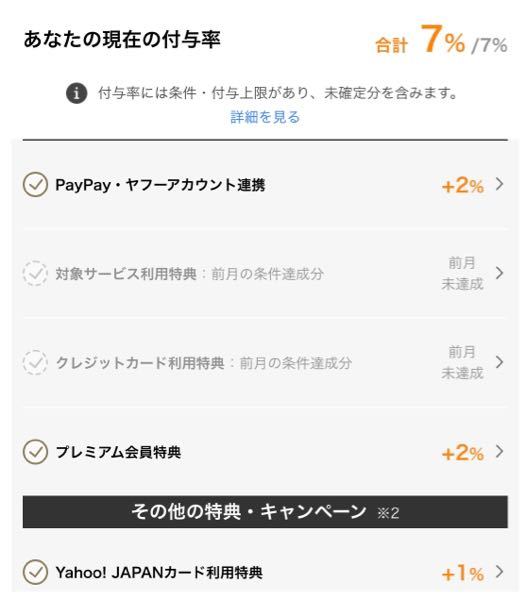Click the +2% value for PayPay連携

(x=463, y=186)
